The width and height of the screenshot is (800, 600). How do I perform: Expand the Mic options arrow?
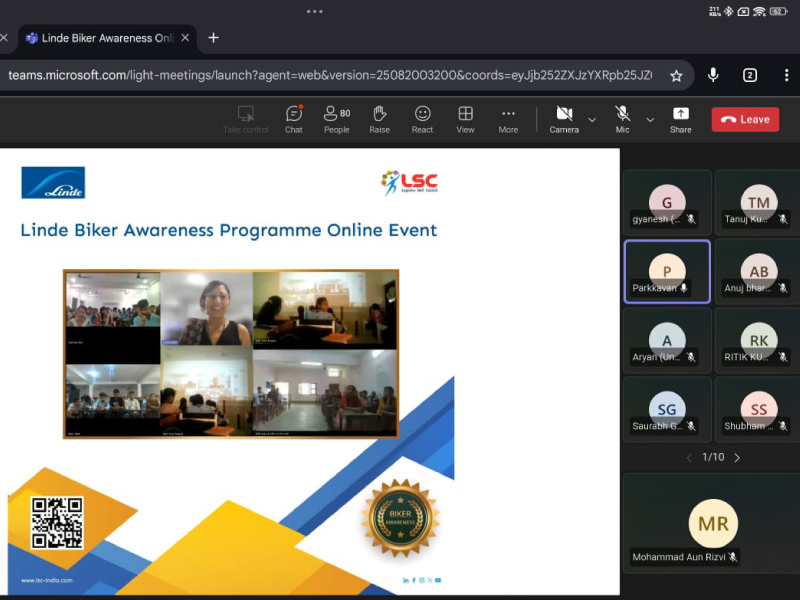tap(650, 120)
